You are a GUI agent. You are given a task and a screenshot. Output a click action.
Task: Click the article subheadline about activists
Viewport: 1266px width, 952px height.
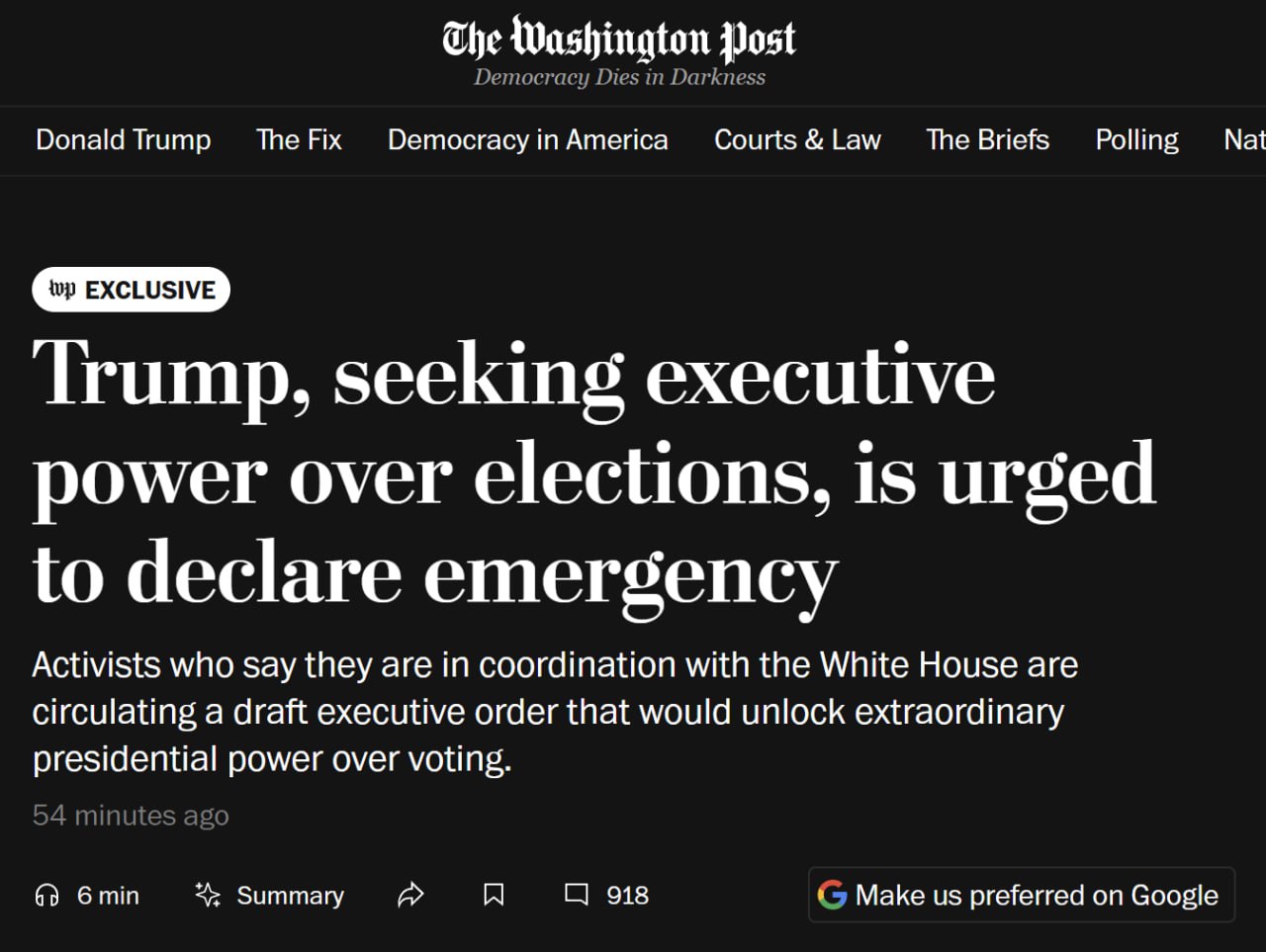click(x=554, y=712)
